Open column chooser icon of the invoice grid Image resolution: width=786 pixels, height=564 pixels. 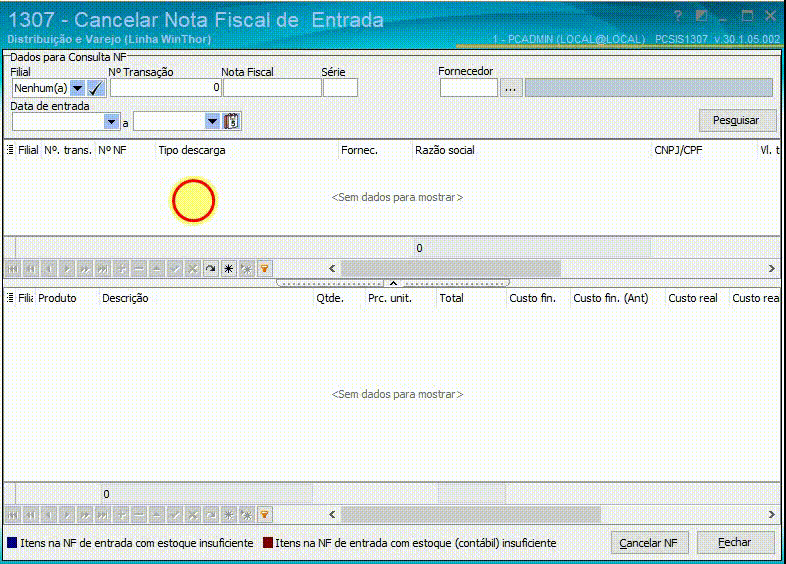tap(10, 150)
